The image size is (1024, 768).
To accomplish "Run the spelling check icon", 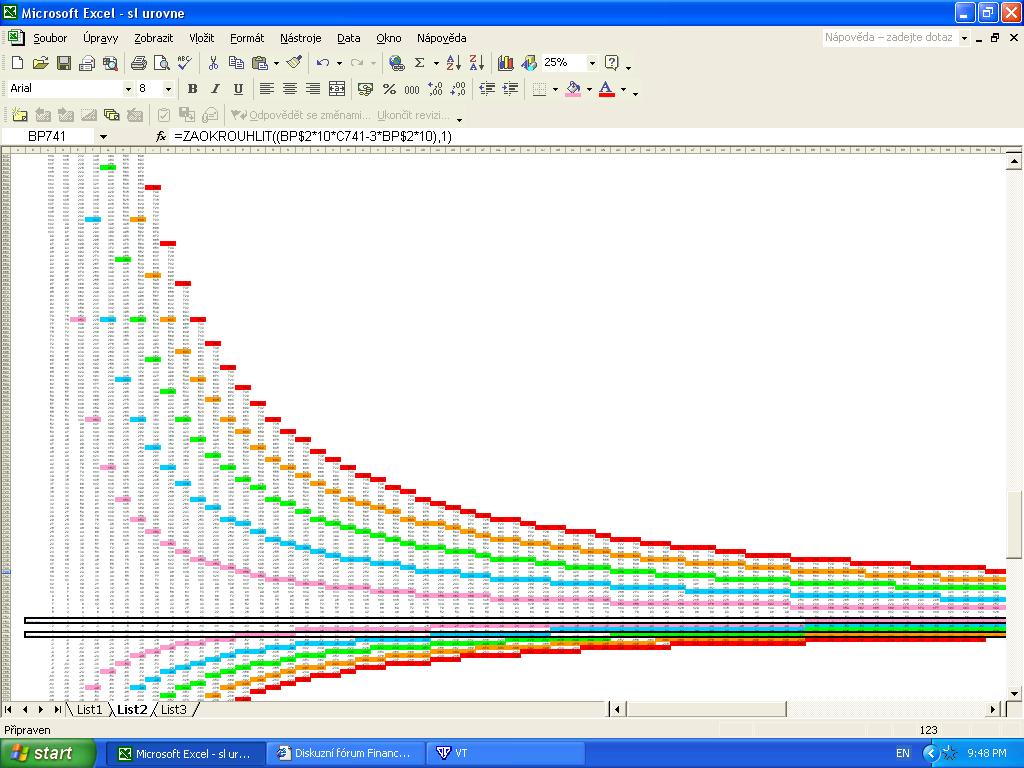I will click(x=184, y=63).
